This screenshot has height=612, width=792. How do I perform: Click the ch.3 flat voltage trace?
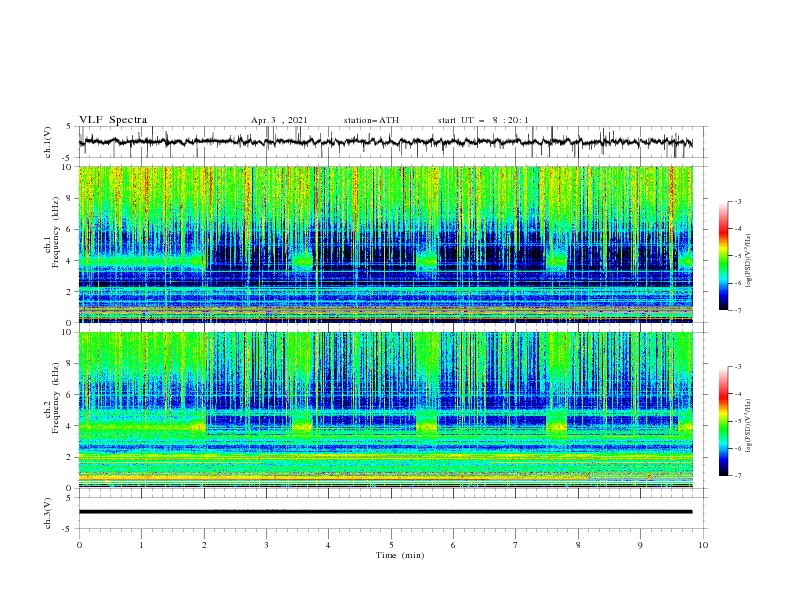coord(386,512)
